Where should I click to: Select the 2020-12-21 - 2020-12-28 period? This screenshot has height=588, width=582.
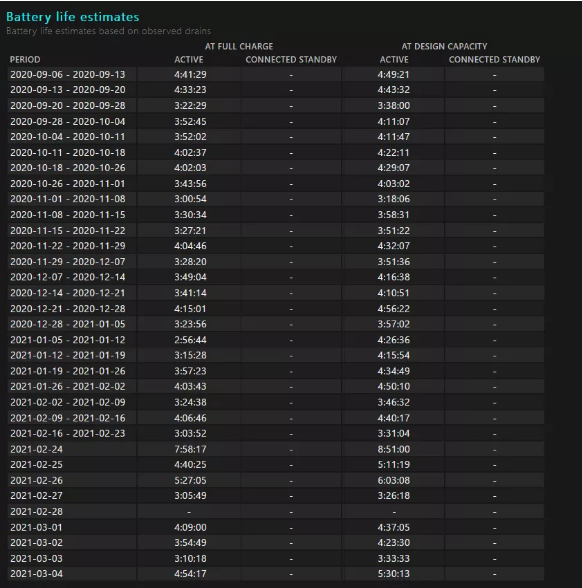pyautogui.click(x=68, y=309)
